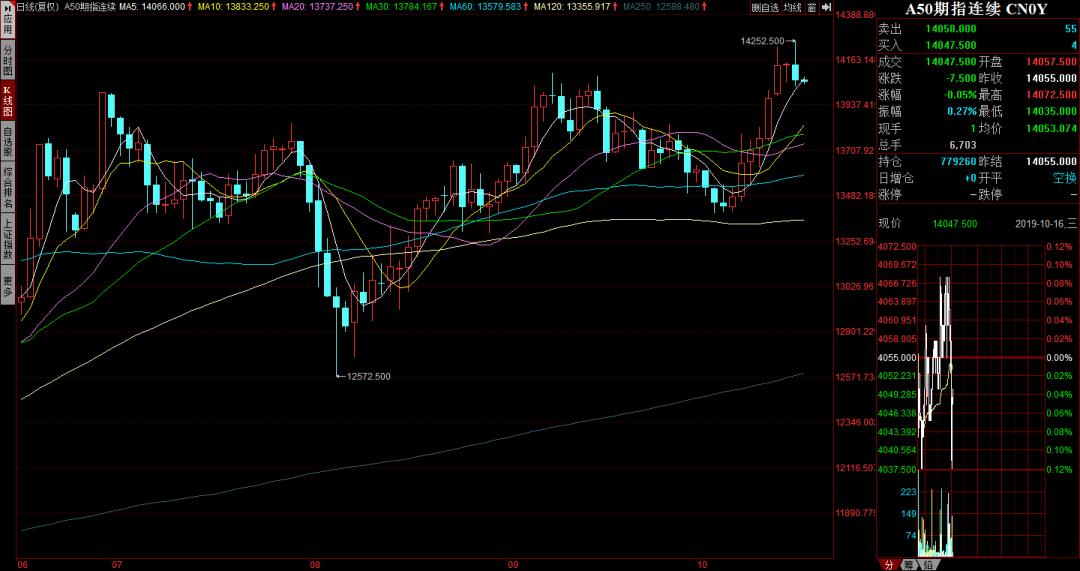Click the 最低 low value 14035.000

[x=1051, y=111]
